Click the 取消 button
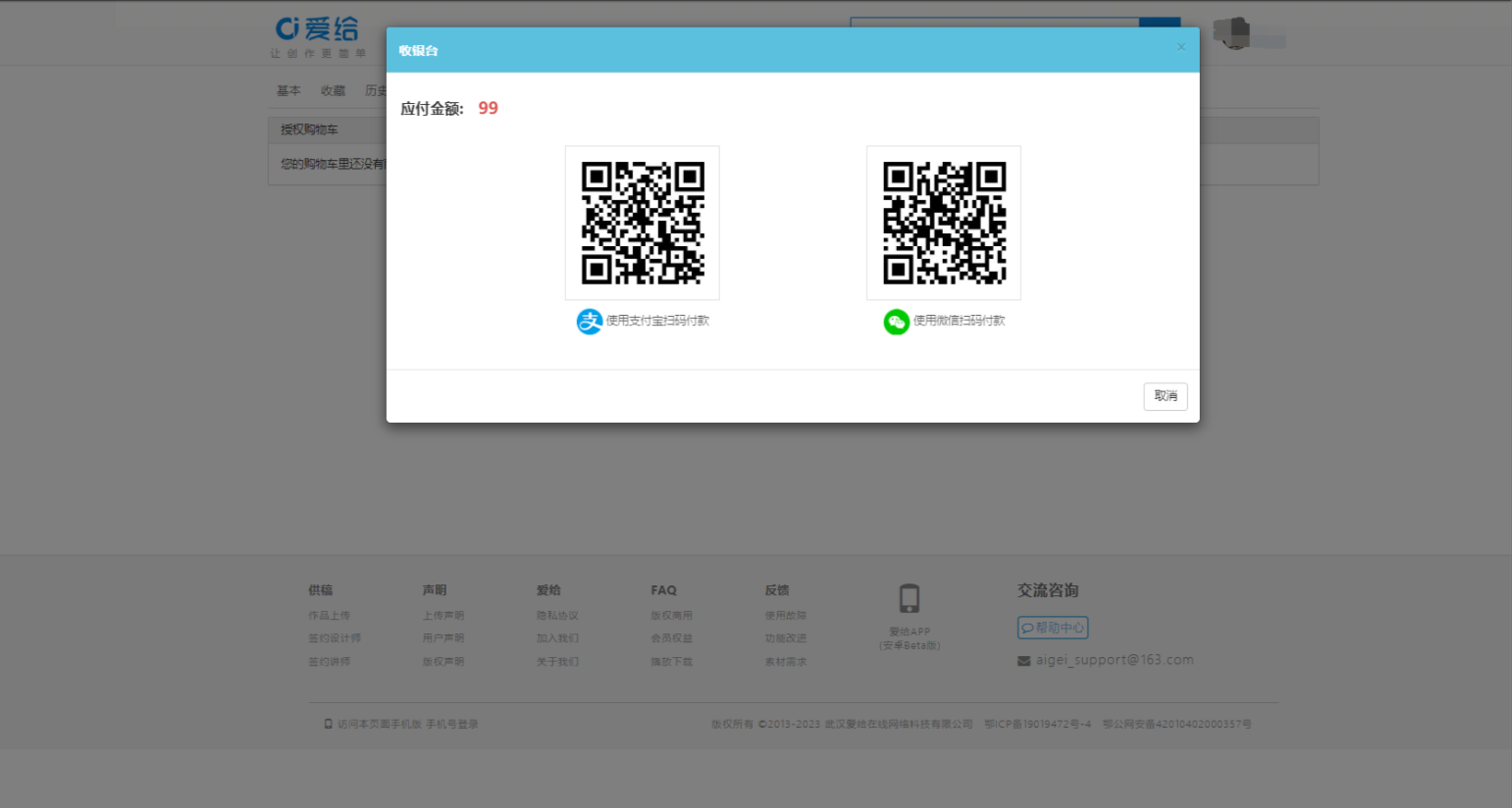The height and width of the screenshot is (808, 1512). tap(1166, 396)
